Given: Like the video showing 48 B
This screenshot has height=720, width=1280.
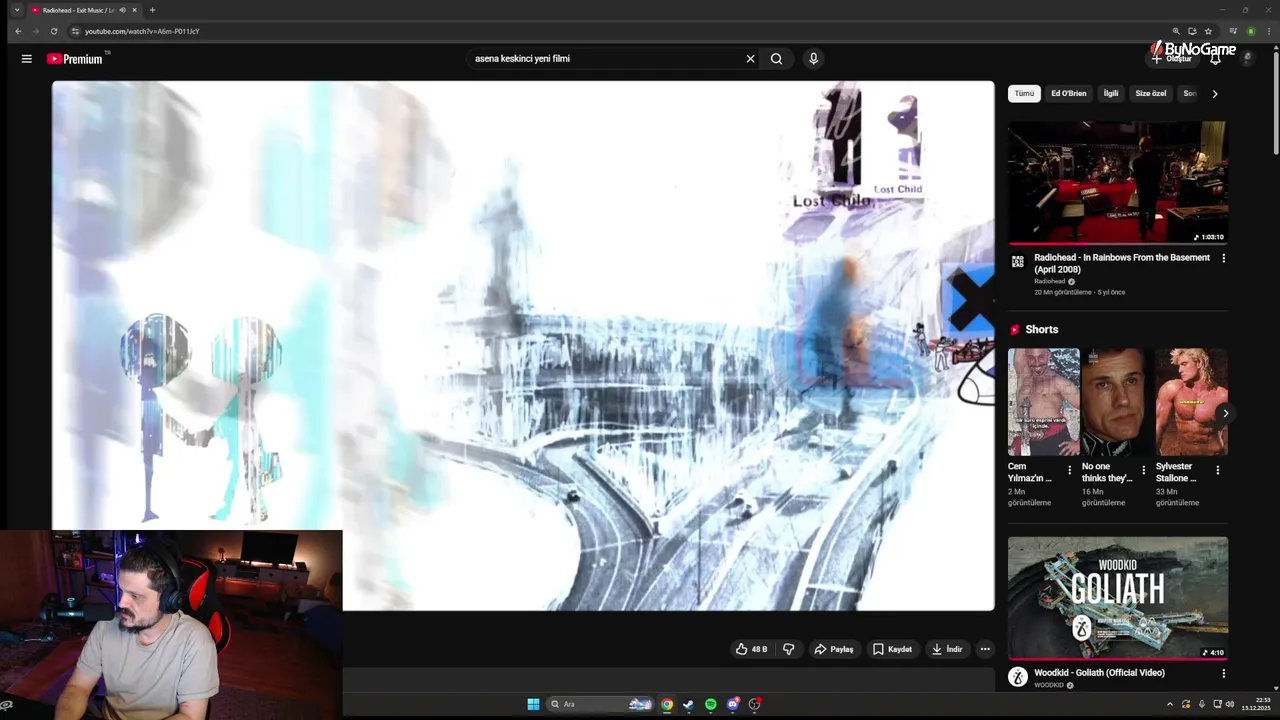Looking at the screenshot, I should [751, 649].
